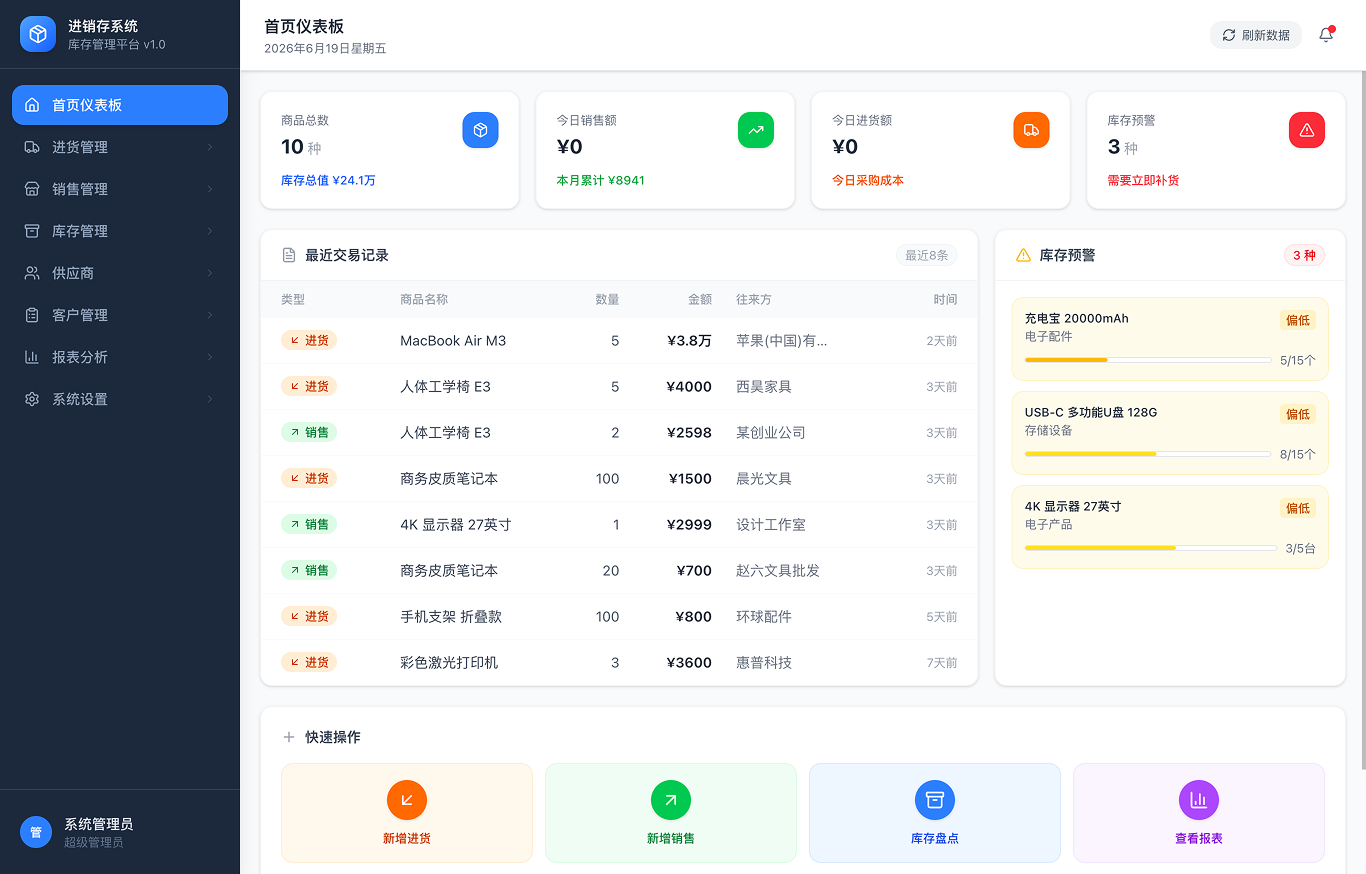Image resolution: width=1366 pixels, height=874 pixels.
Task: Click the truck icon beside 进货管理
Action: tap(32, 147)
